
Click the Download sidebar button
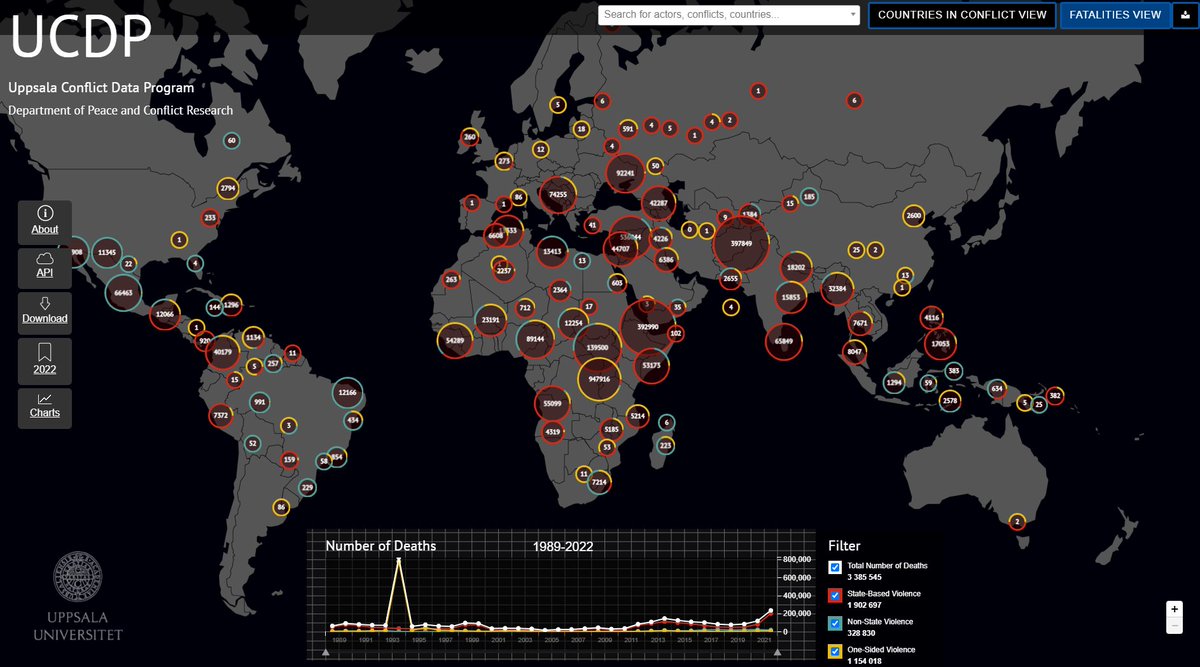pyautogui.click(x=45, y=312)
